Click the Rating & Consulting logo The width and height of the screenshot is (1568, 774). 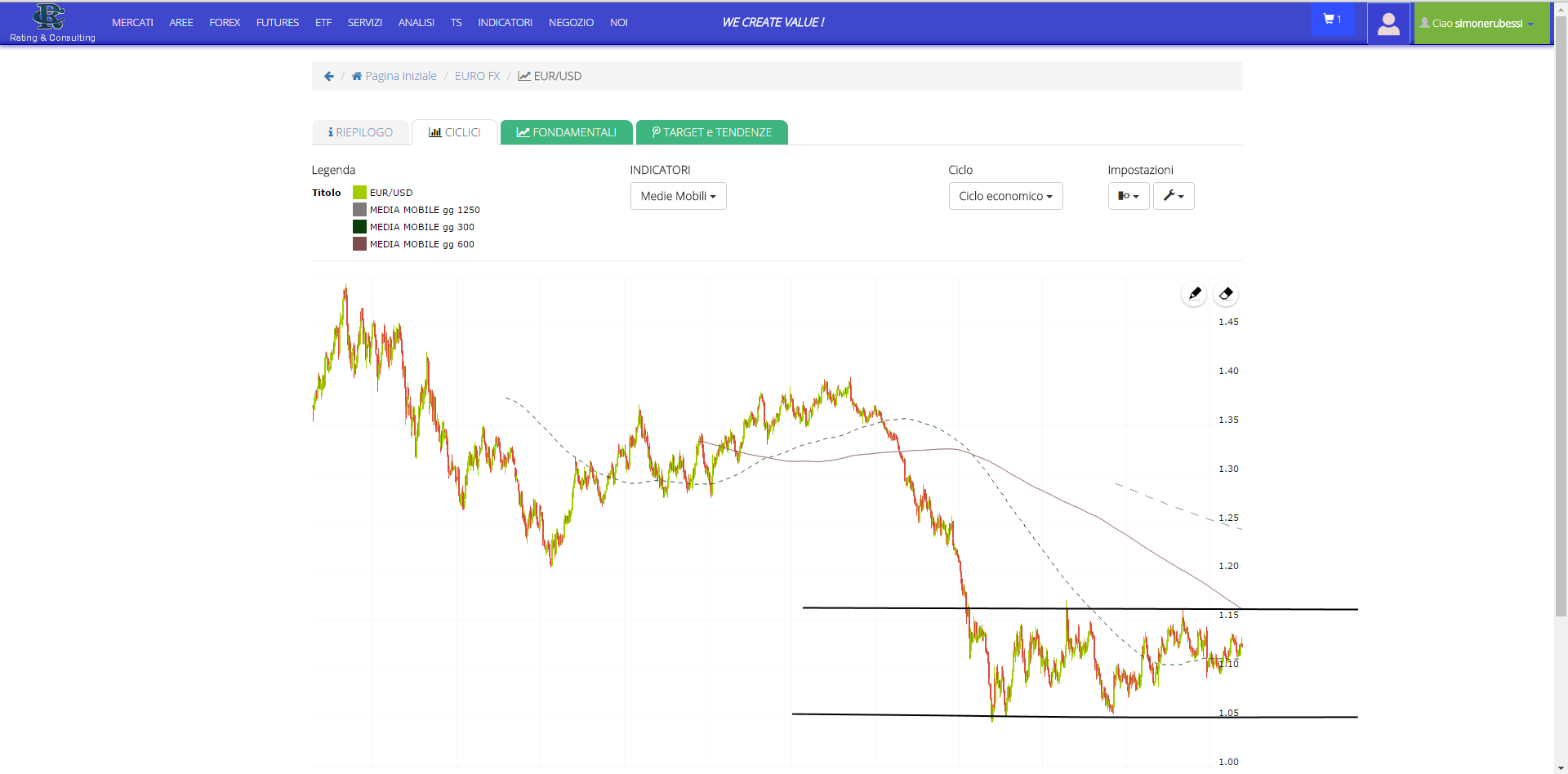click(x=51, y=23)
